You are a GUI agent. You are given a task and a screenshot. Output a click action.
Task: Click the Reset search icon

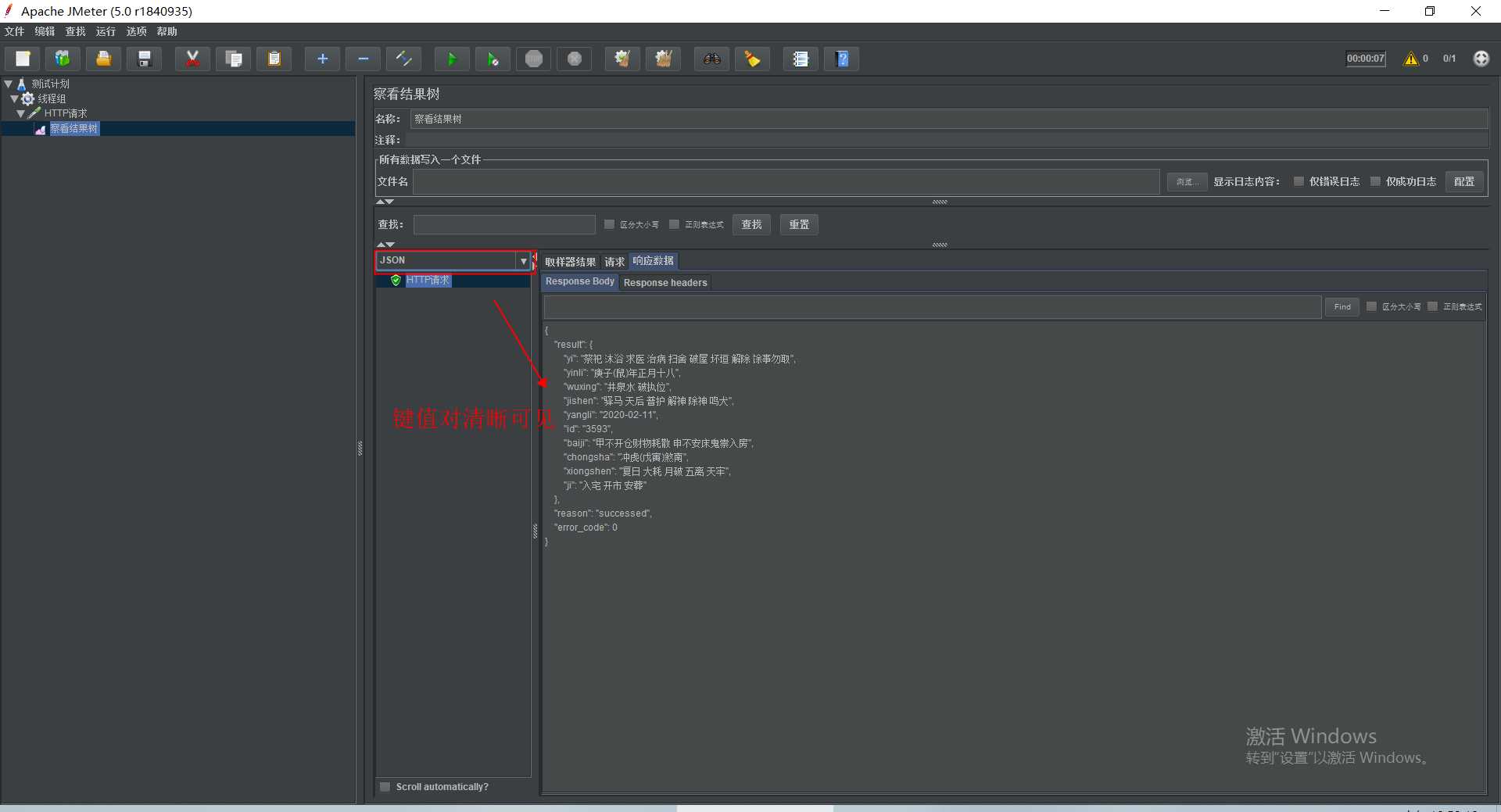(x=752, y=59)
